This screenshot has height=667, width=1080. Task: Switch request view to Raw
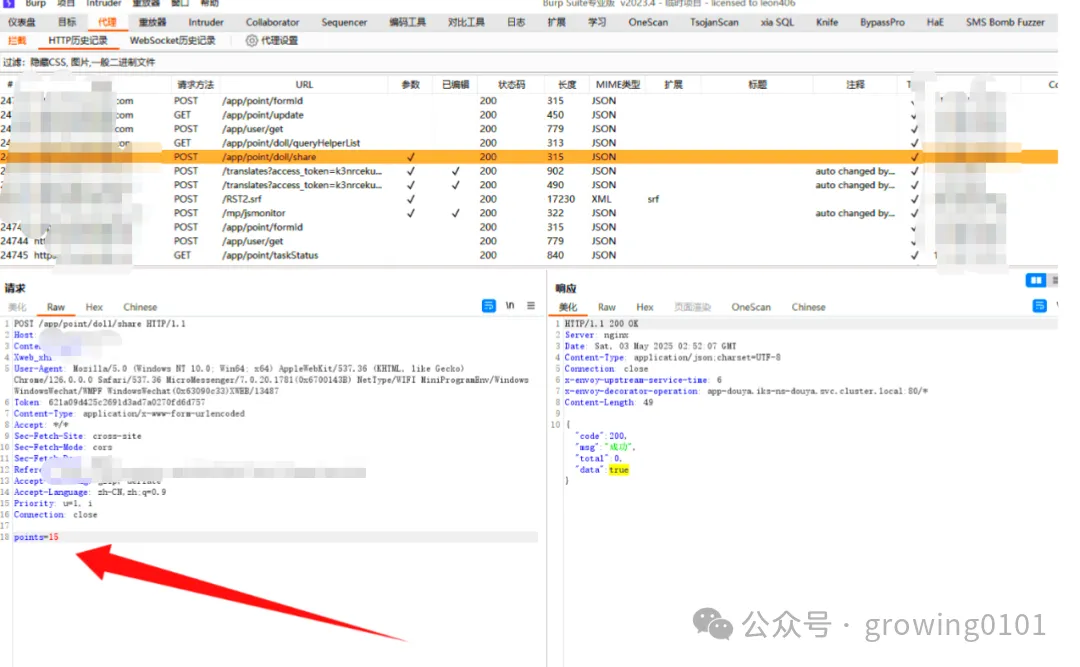(56, 307)
